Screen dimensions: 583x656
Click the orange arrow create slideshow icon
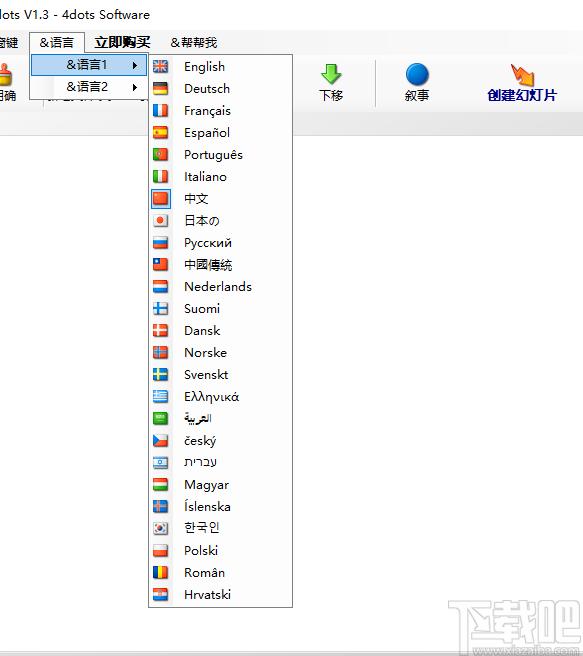point(522,74)
